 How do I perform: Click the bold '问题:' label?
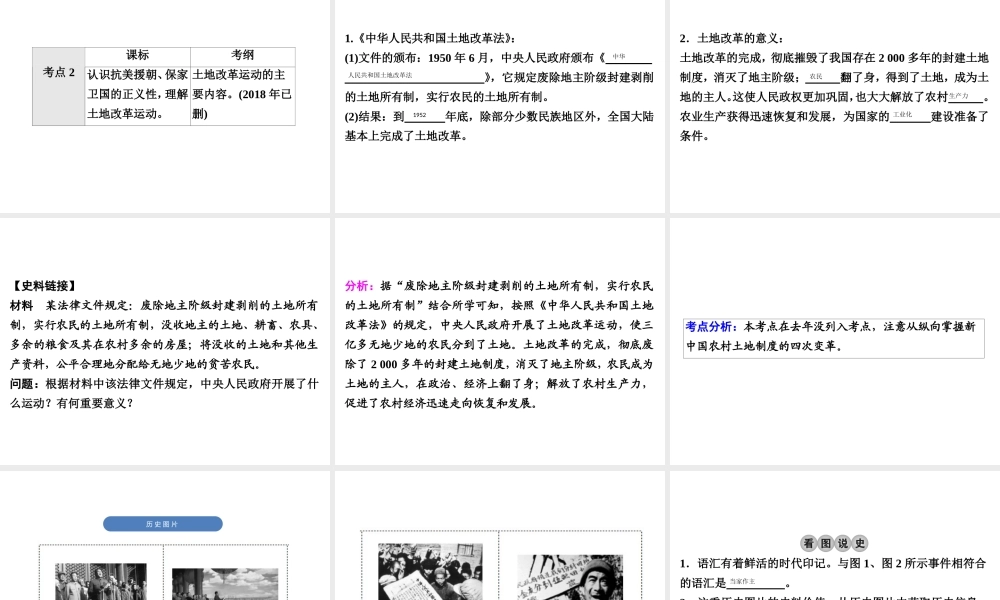pos(25,384)
